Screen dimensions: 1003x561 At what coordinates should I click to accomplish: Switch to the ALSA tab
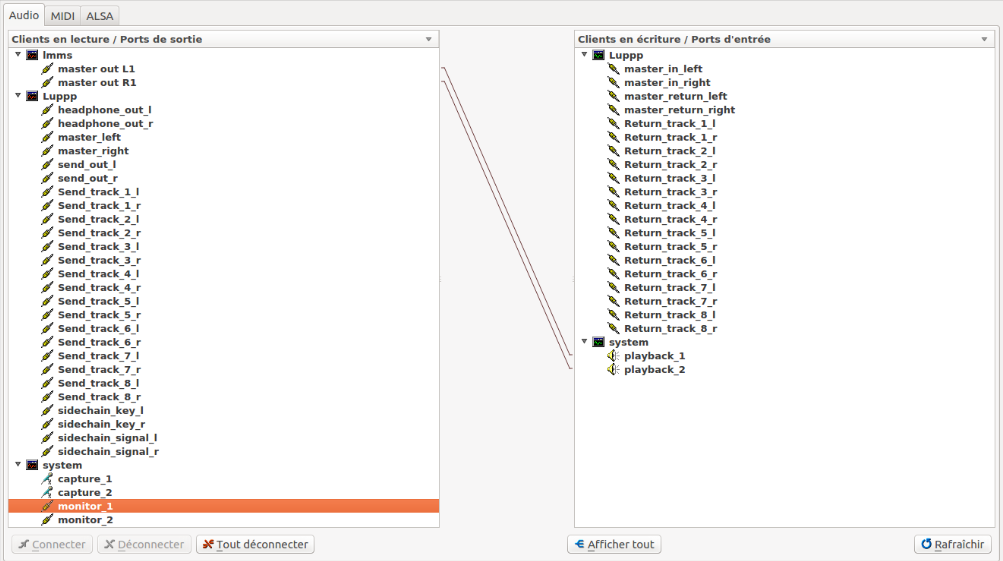(x=100, y=15)
